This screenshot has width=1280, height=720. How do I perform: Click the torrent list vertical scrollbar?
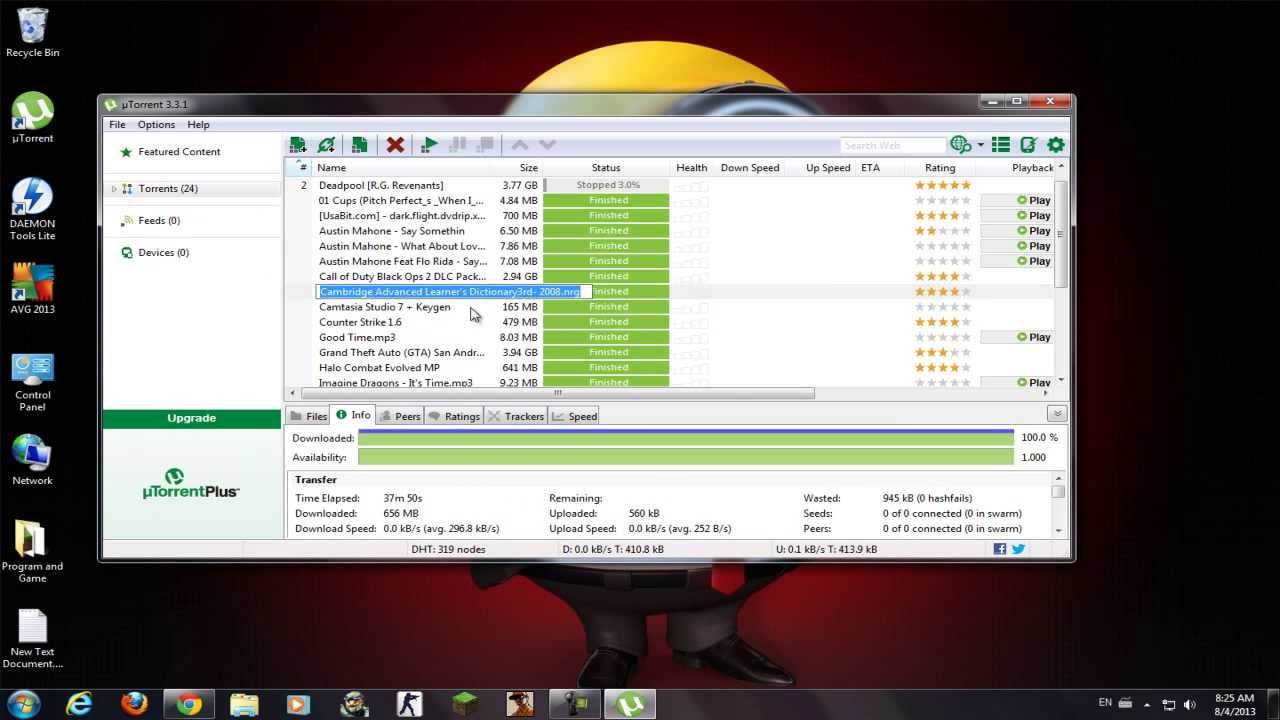coord(1061,235)
